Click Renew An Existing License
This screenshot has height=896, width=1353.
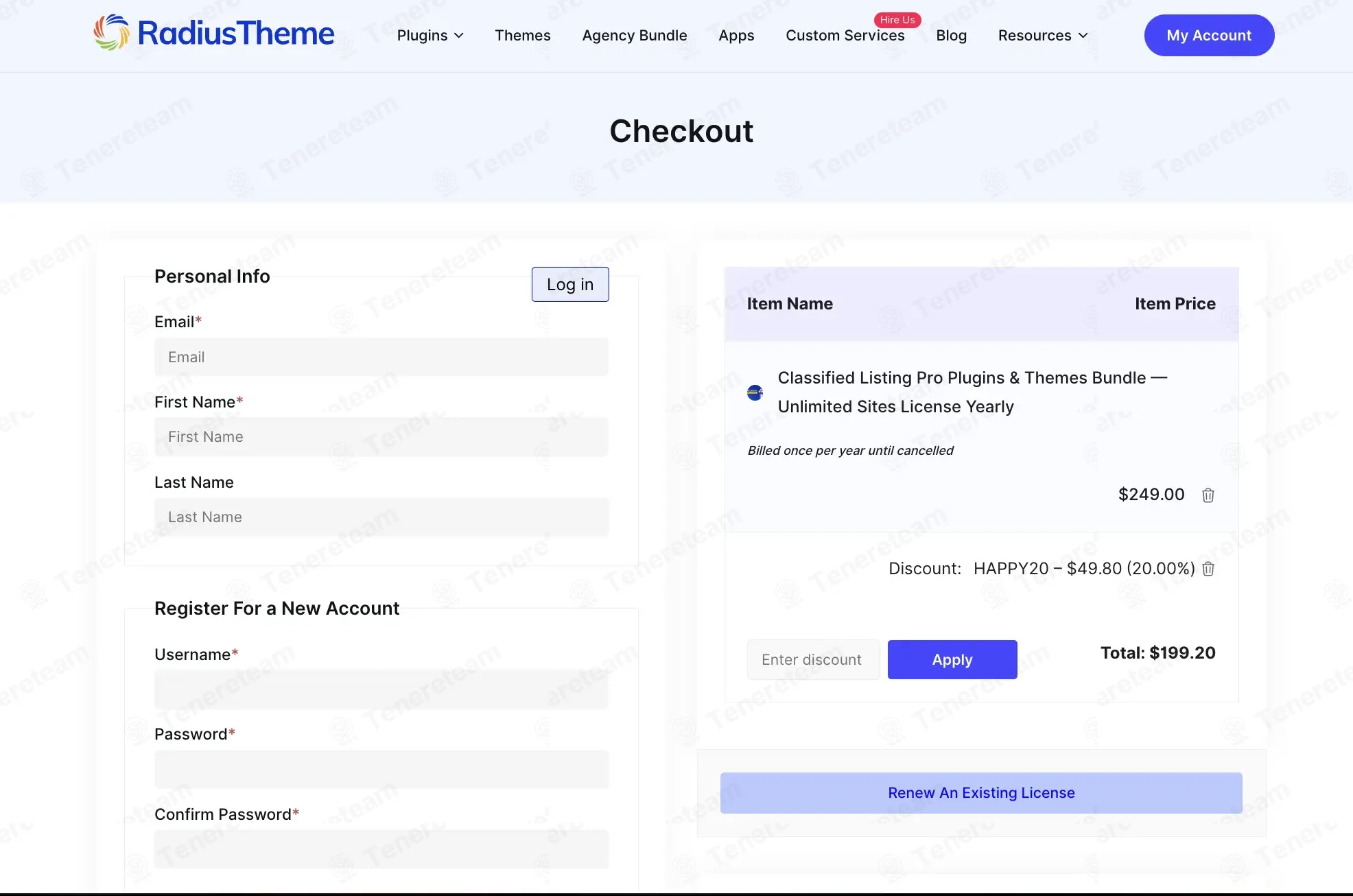point(981,793)
